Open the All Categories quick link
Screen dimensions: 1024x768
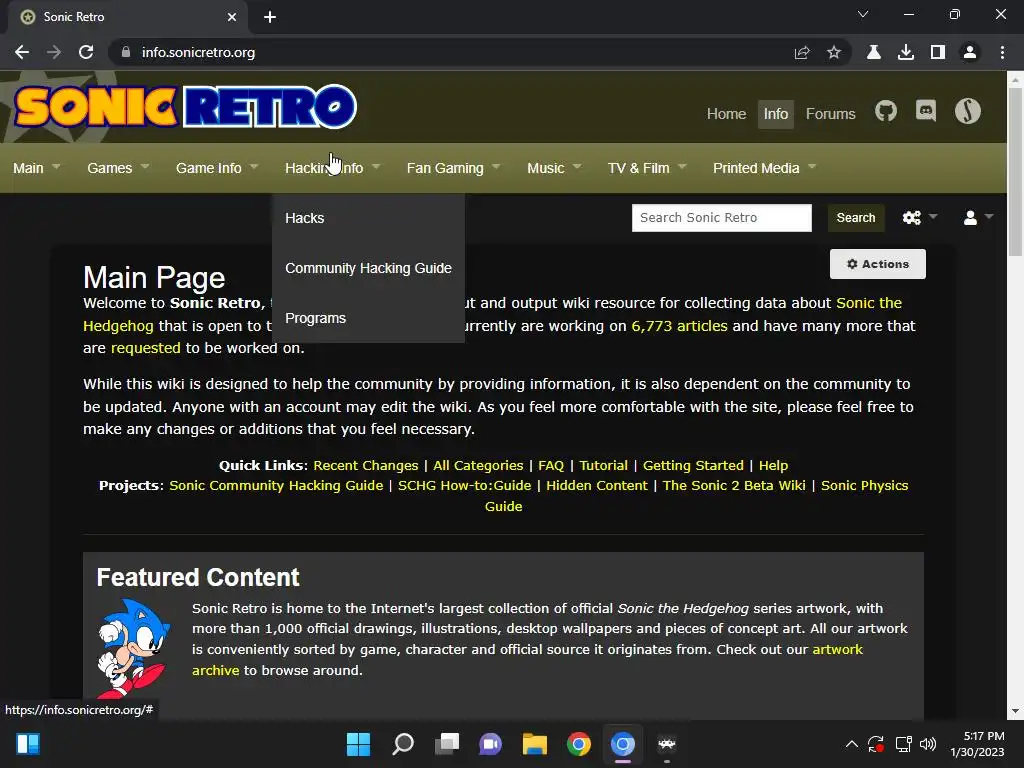[478, 466]
